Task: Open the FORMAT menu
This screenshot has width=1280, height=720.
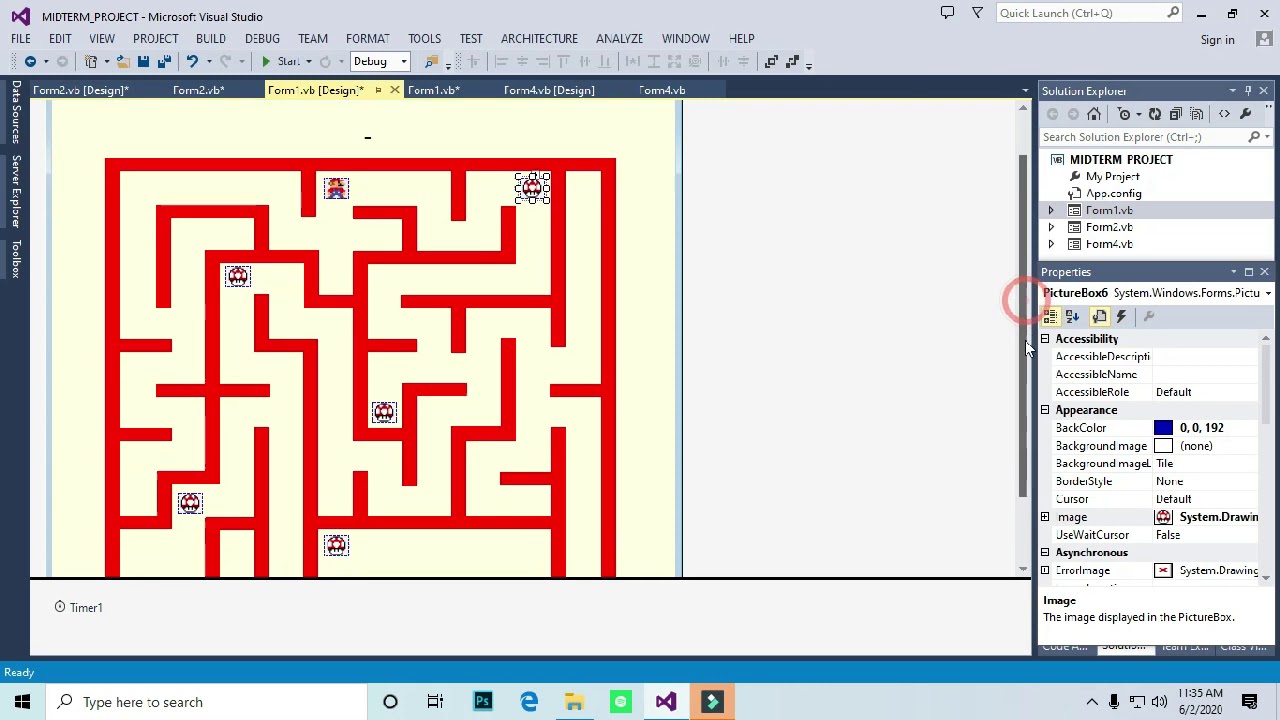Action: [367, 38]
